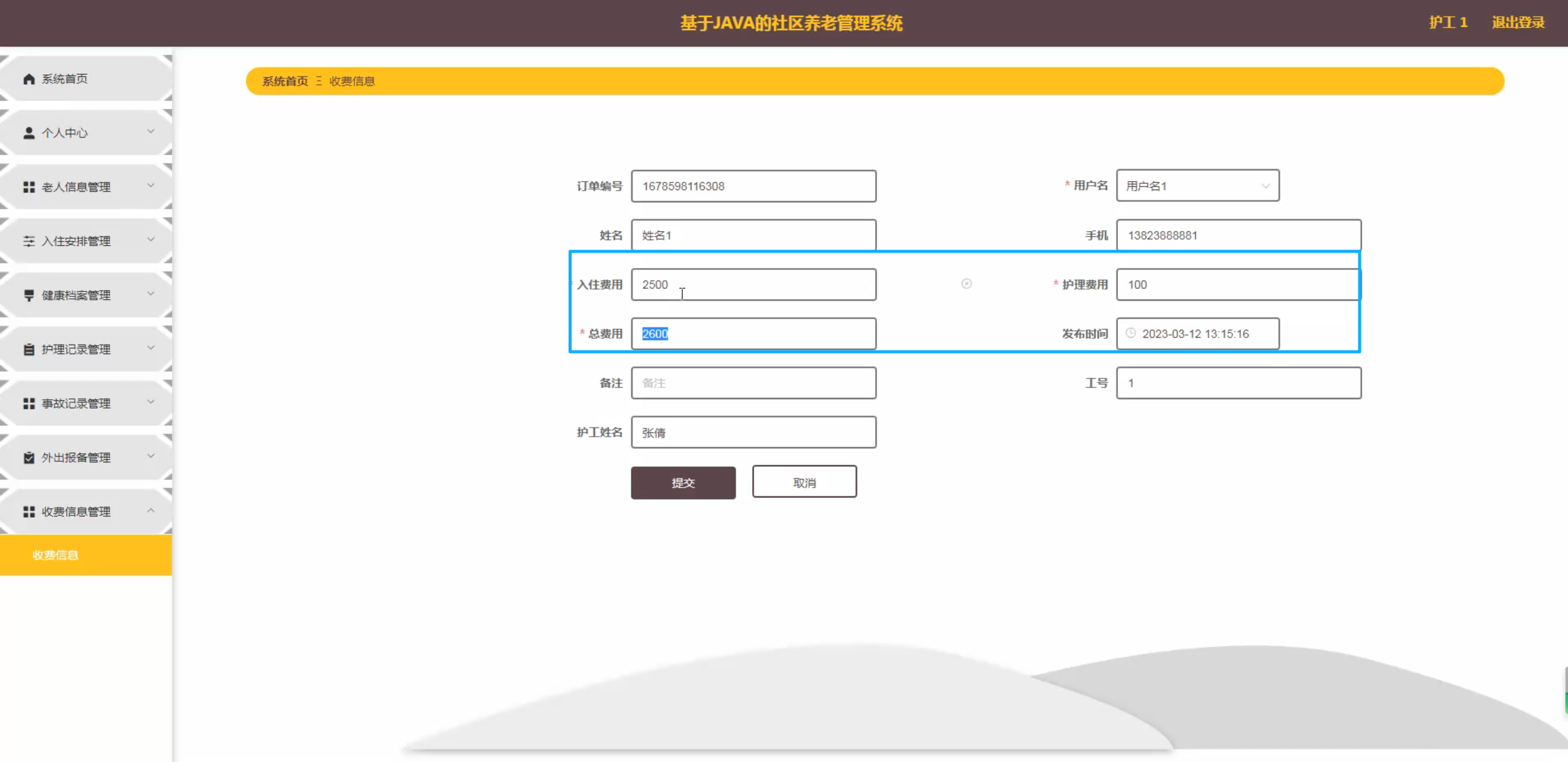This screenshot has width=1568, height=762.
Task: Open 健康档案管理 menu label
Action: click(x=76, y=295)
